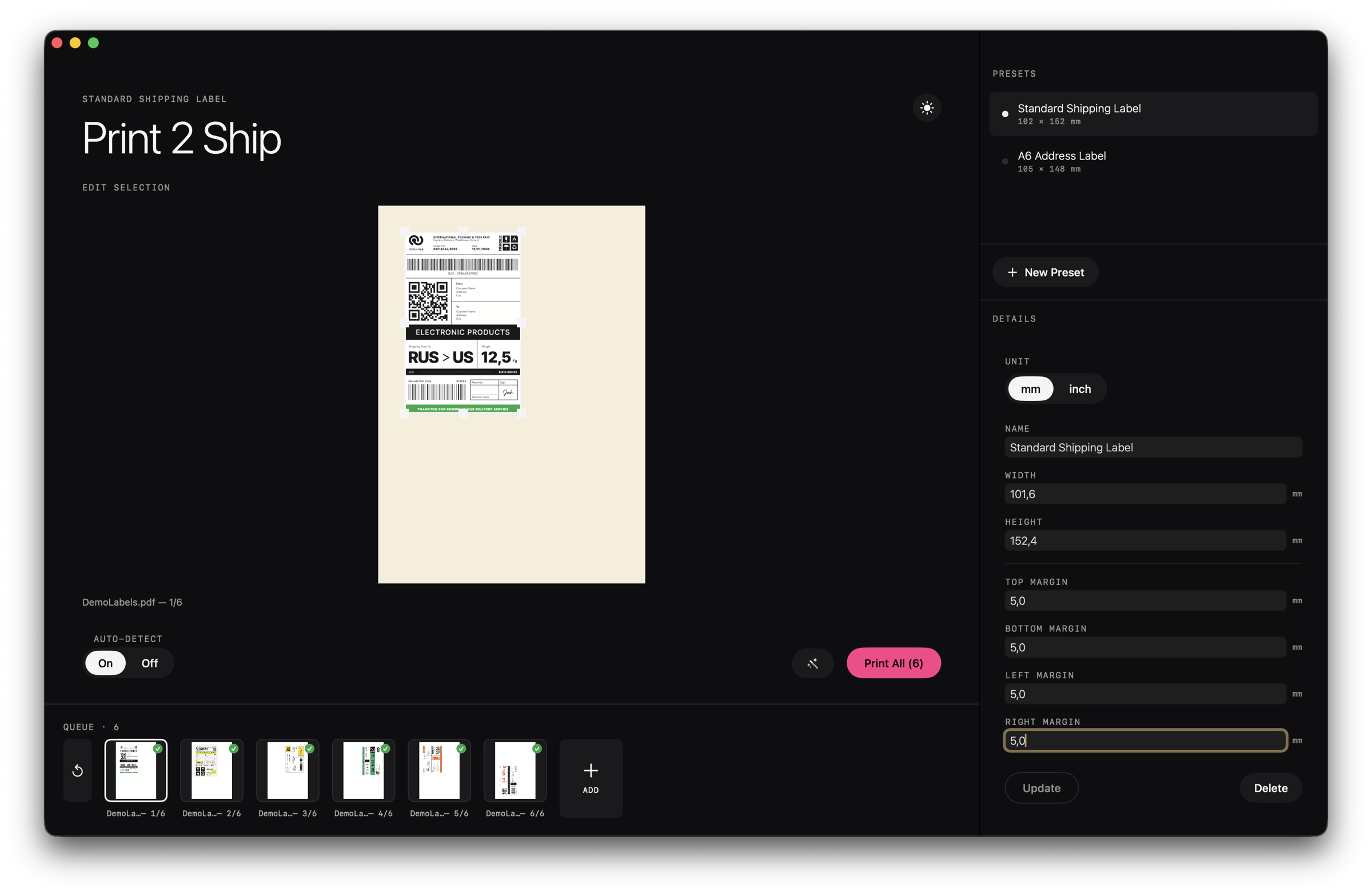Click the yellow minimize window button
This screenshot has height=895, width=1372.
tap(75, 43)
